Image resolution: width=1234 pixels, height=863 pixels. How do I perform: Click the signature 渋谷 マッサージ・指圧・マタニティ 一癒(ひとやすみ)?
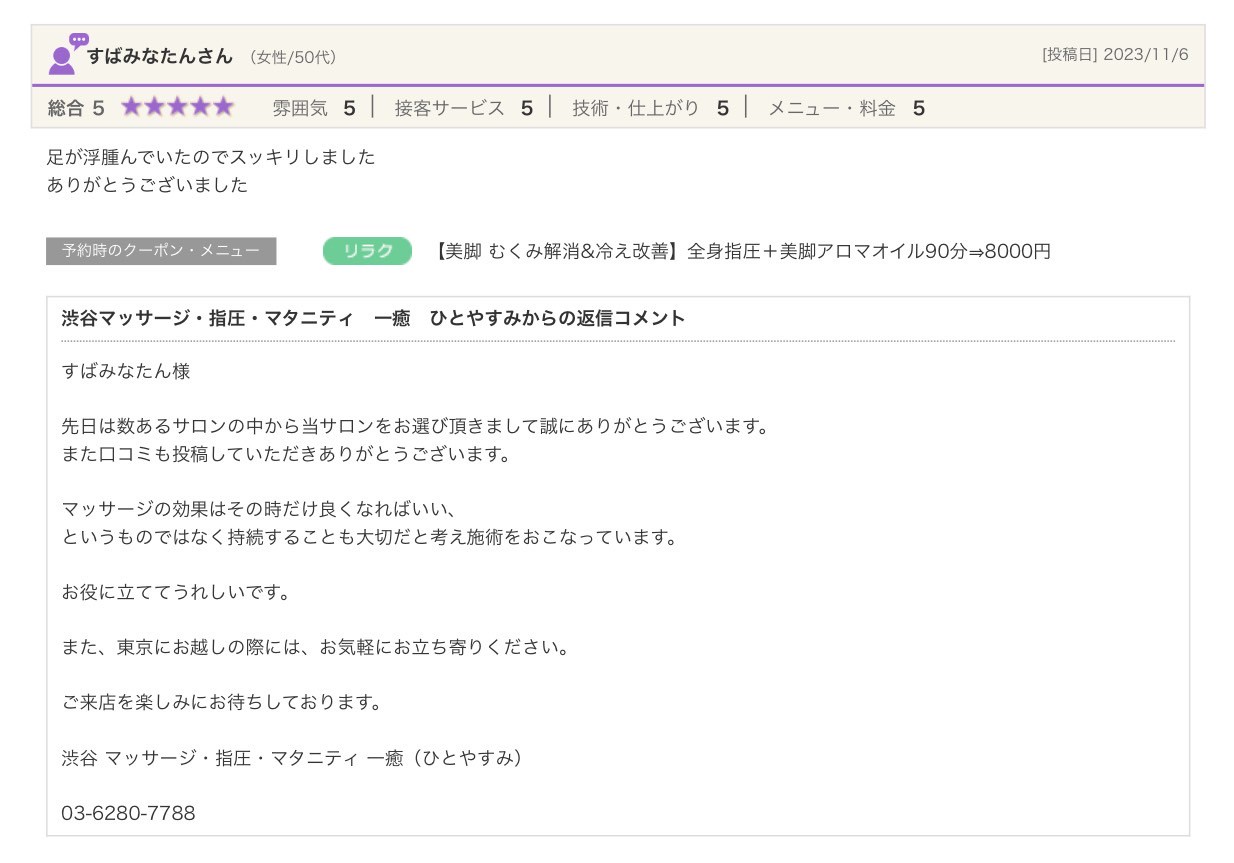[x=292, y=758]
